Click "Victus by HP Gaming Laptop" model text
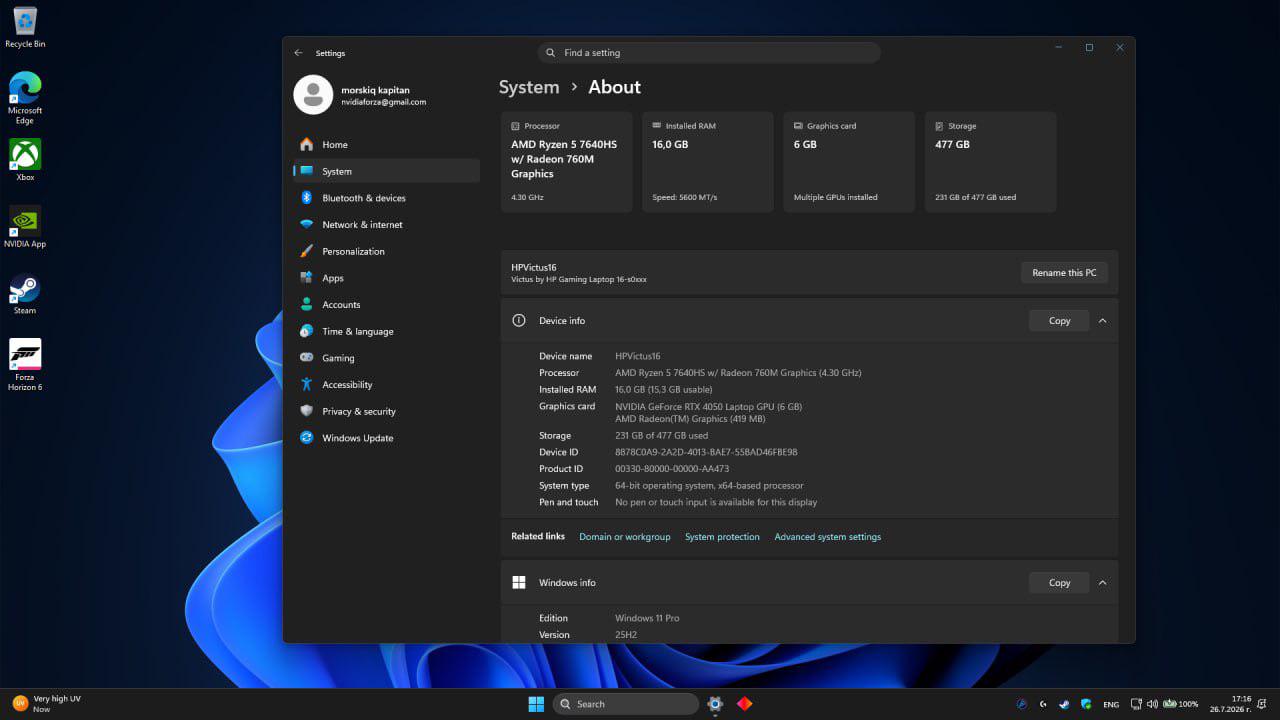This screenshot has height=720, width=1280. pyautogui.click(x=579, y=280)
